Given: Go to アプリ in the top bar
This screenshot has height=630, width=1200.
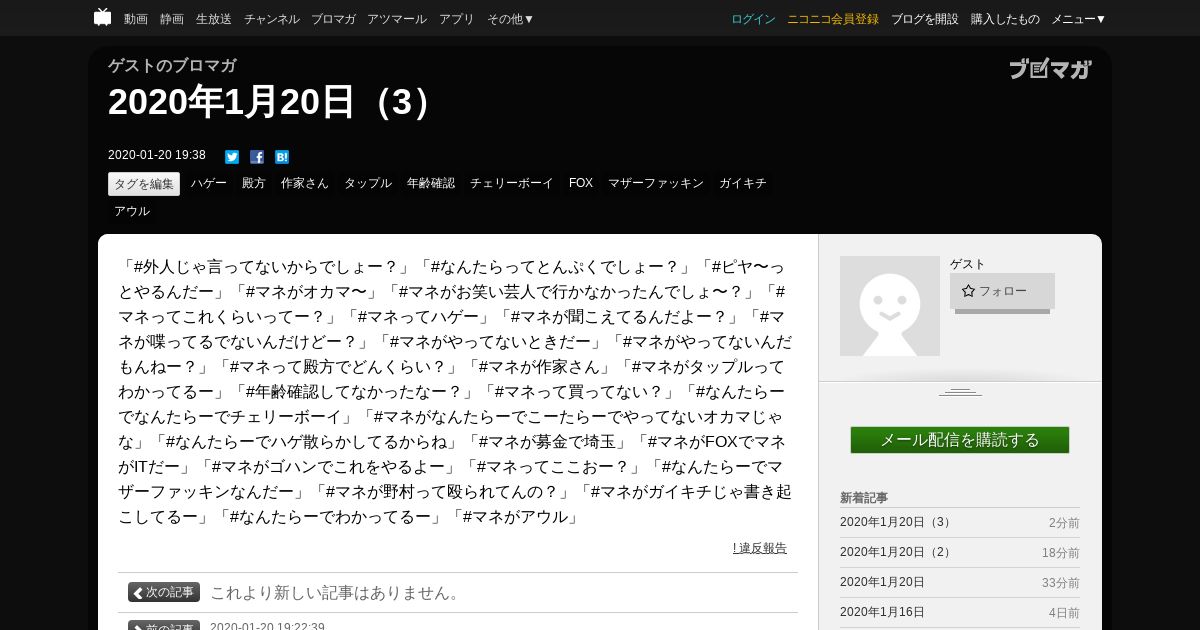Looking at the screenshot, I should [457, 19].
